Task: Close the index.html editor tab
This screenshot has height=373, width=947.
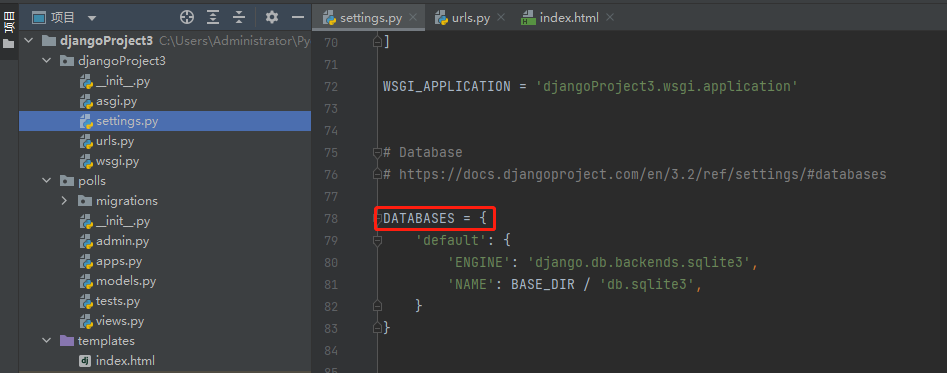Action: pos(610,18)
